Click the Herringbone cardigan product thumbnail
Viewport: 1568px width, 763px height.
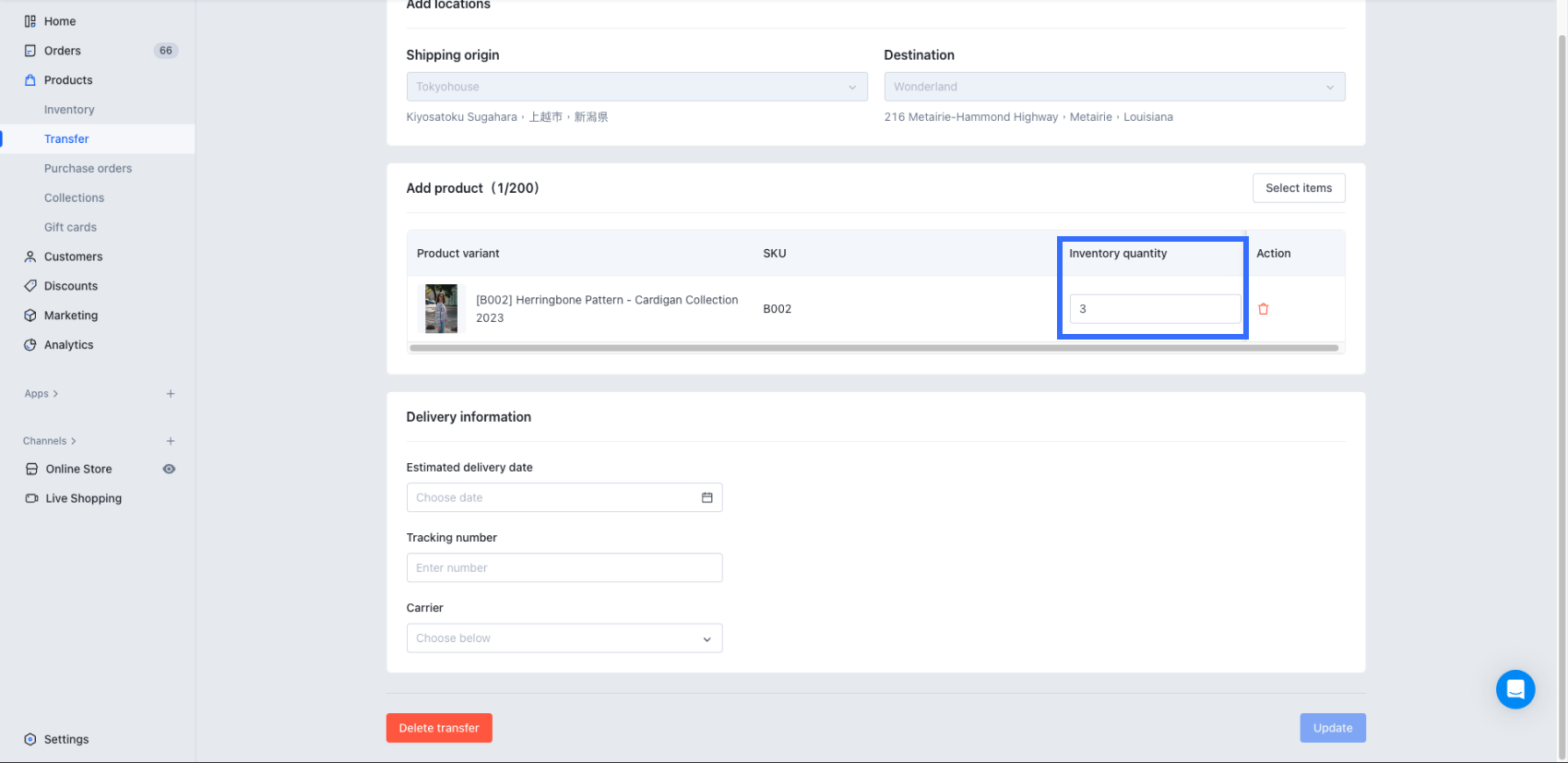(441, 309)
